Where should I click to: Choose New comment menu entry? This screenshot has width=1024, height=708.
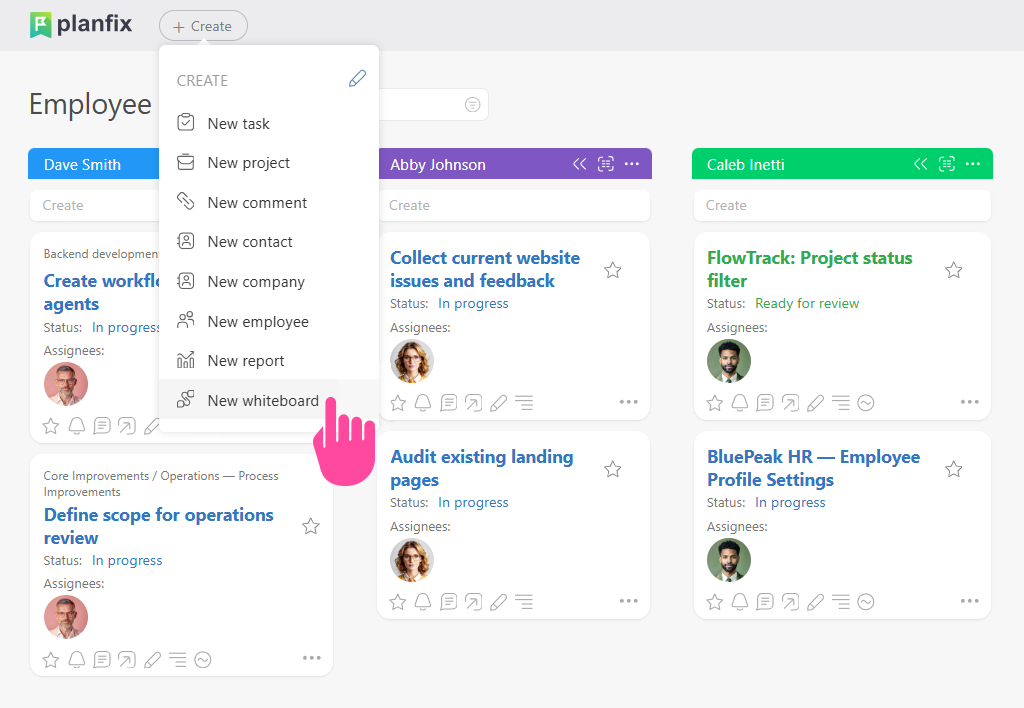pos(268,202)
